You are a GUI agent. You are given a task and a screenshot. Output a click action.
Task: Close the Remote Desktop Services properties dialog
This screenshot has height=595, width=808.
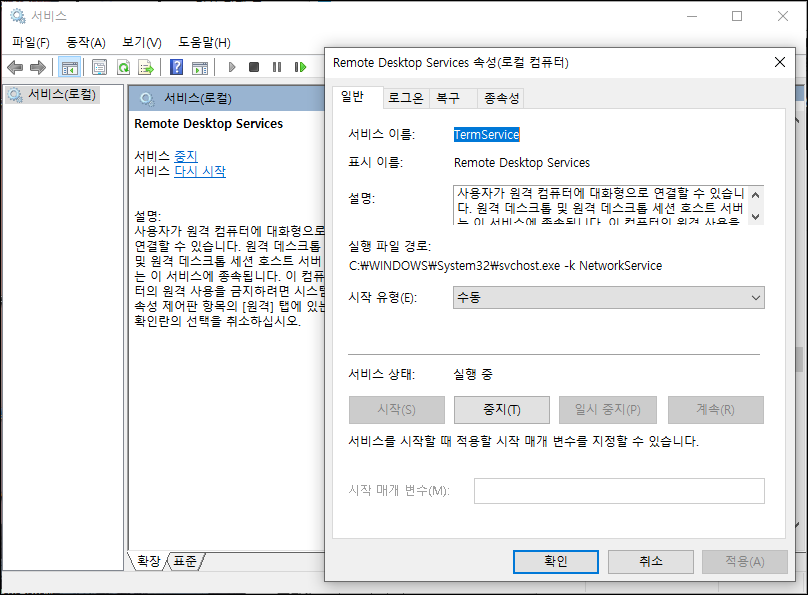[x=780, y=62]
